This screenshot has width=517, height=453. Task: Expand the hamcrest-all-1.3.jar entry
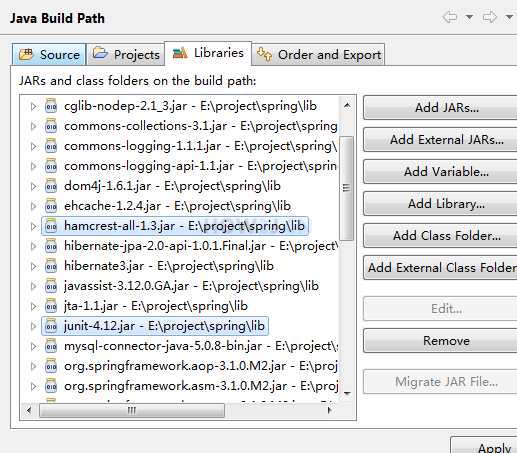click(x=33, y=226)
